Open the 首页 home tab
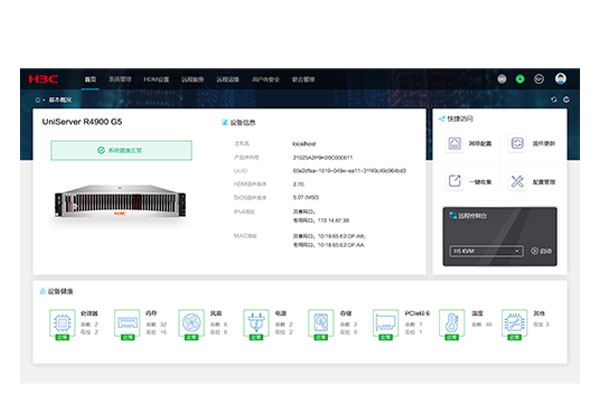This screenshot has height=400, width=600. (x=90, y=80)
